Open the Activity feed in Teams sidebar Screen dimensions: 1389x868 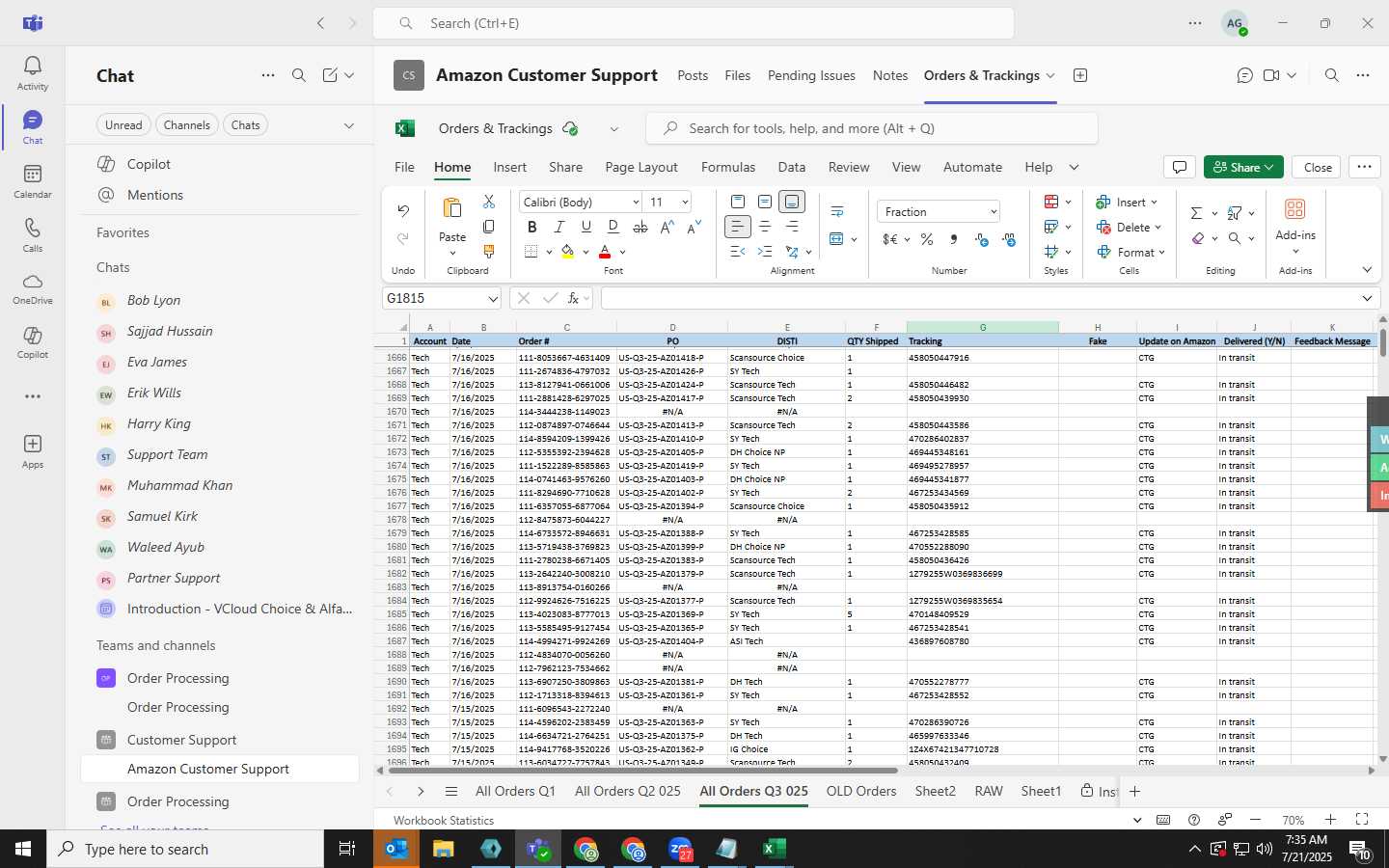click(x=32, y=73)
